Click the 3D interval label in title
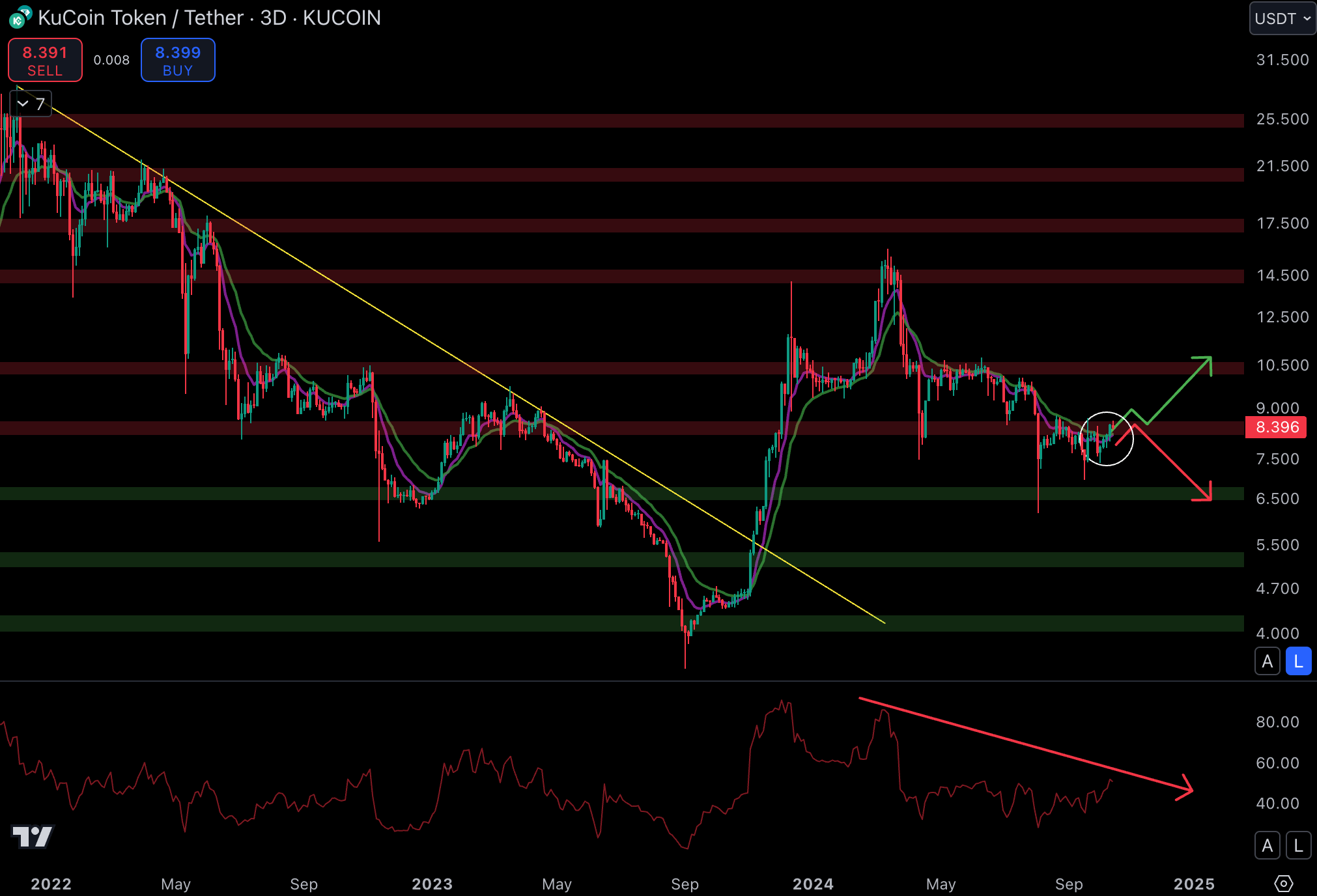 tap(273, 18)
